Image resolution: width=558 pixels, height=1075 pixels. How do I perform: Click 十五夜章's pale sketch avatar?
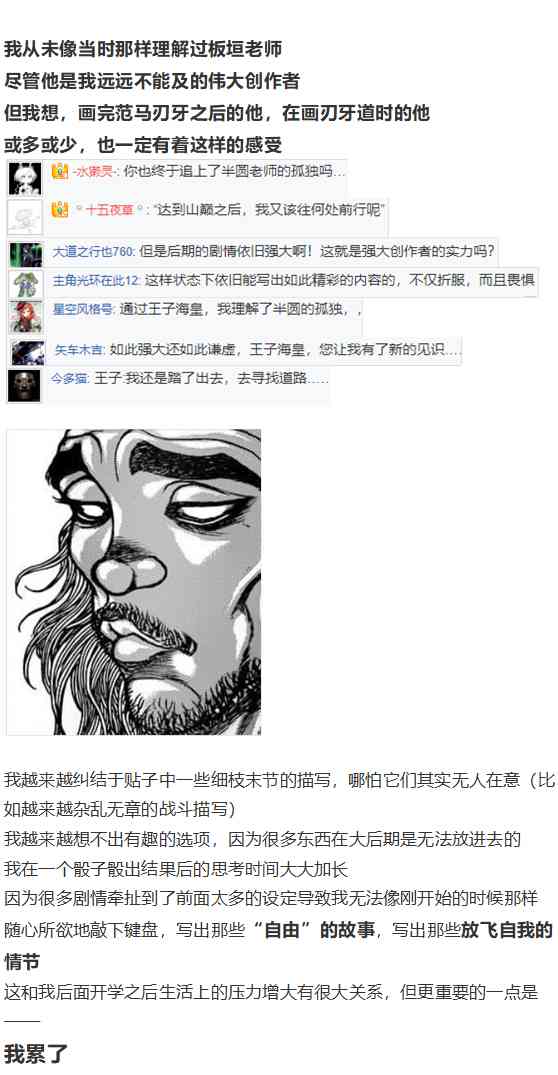tap(25, 218)
